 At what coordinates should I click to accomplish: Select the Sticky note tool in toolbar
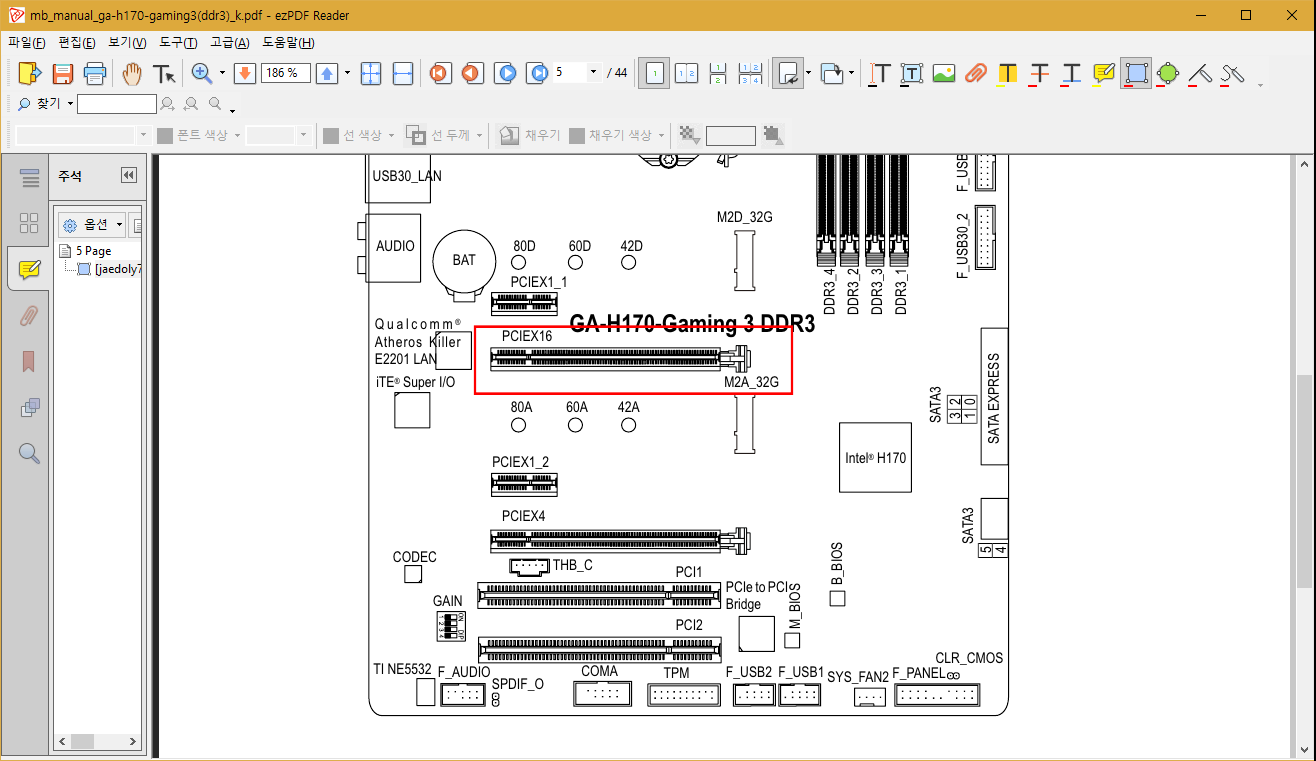pos(1104,73)
